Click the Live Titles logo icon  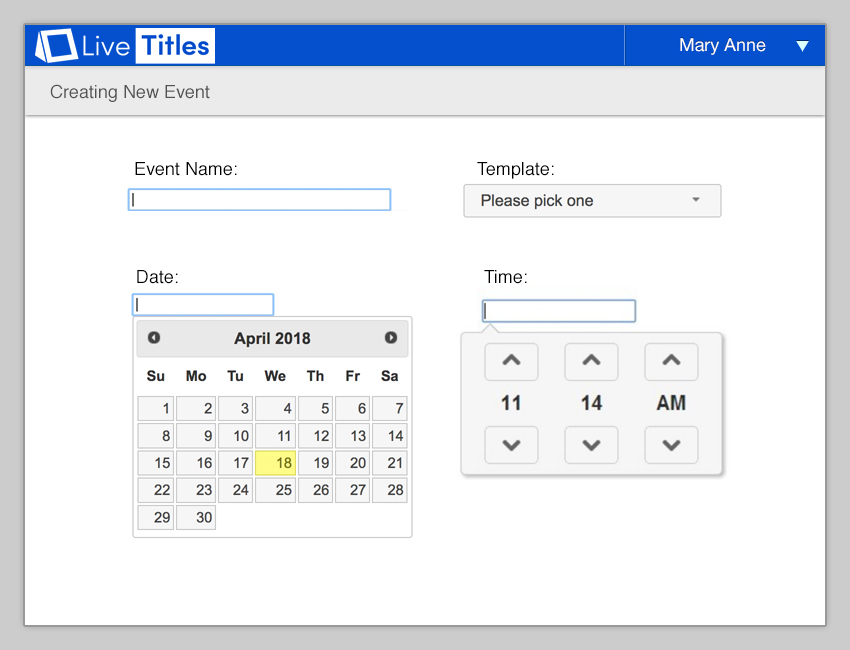point(56,46)
